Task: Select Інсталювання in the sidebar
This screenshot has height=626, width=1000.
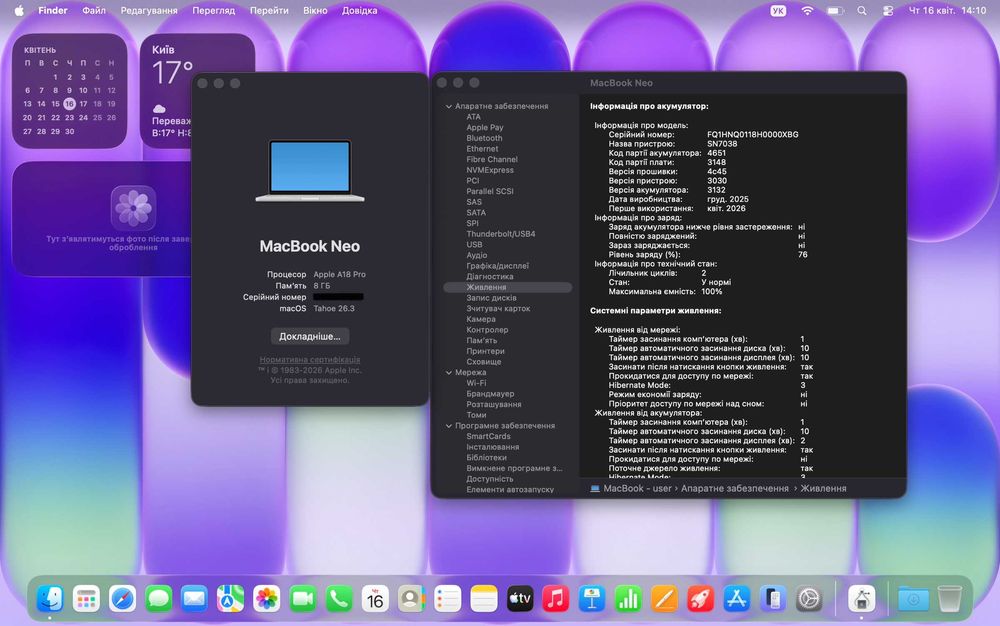Action: (492, 447)
